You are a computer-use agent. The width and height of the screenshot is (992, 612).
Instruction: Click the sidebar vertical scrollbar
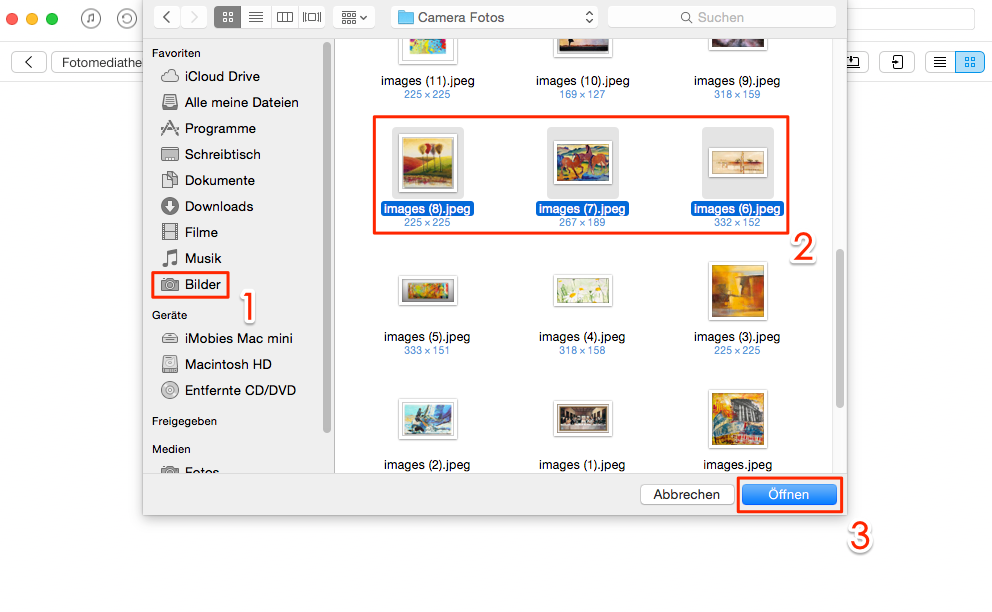click(x=327, y=237)
